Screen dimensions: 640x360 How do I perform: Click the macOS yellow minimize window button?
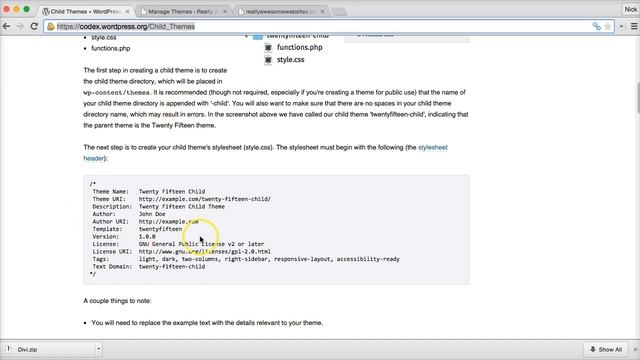[16, 9]
